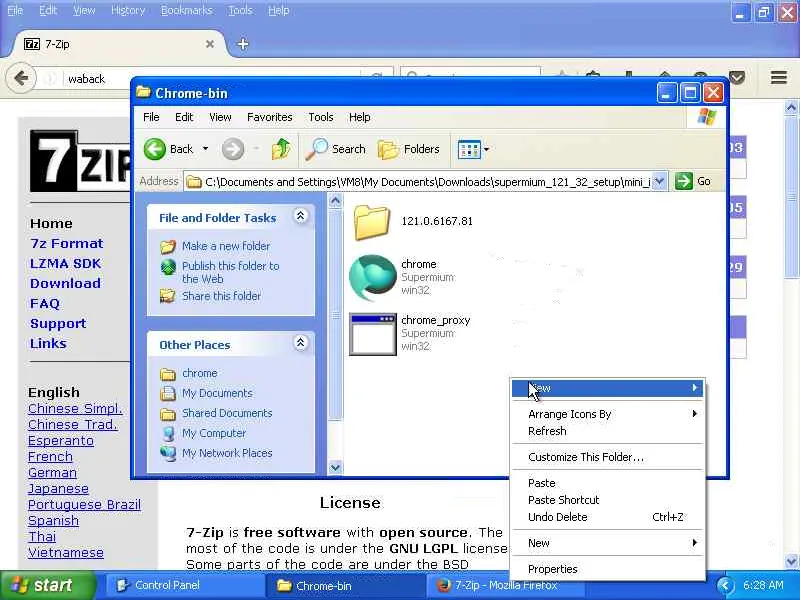Click Esperanto language link
The height and width of the screenshot is (600, 800).
pos(61,440)
